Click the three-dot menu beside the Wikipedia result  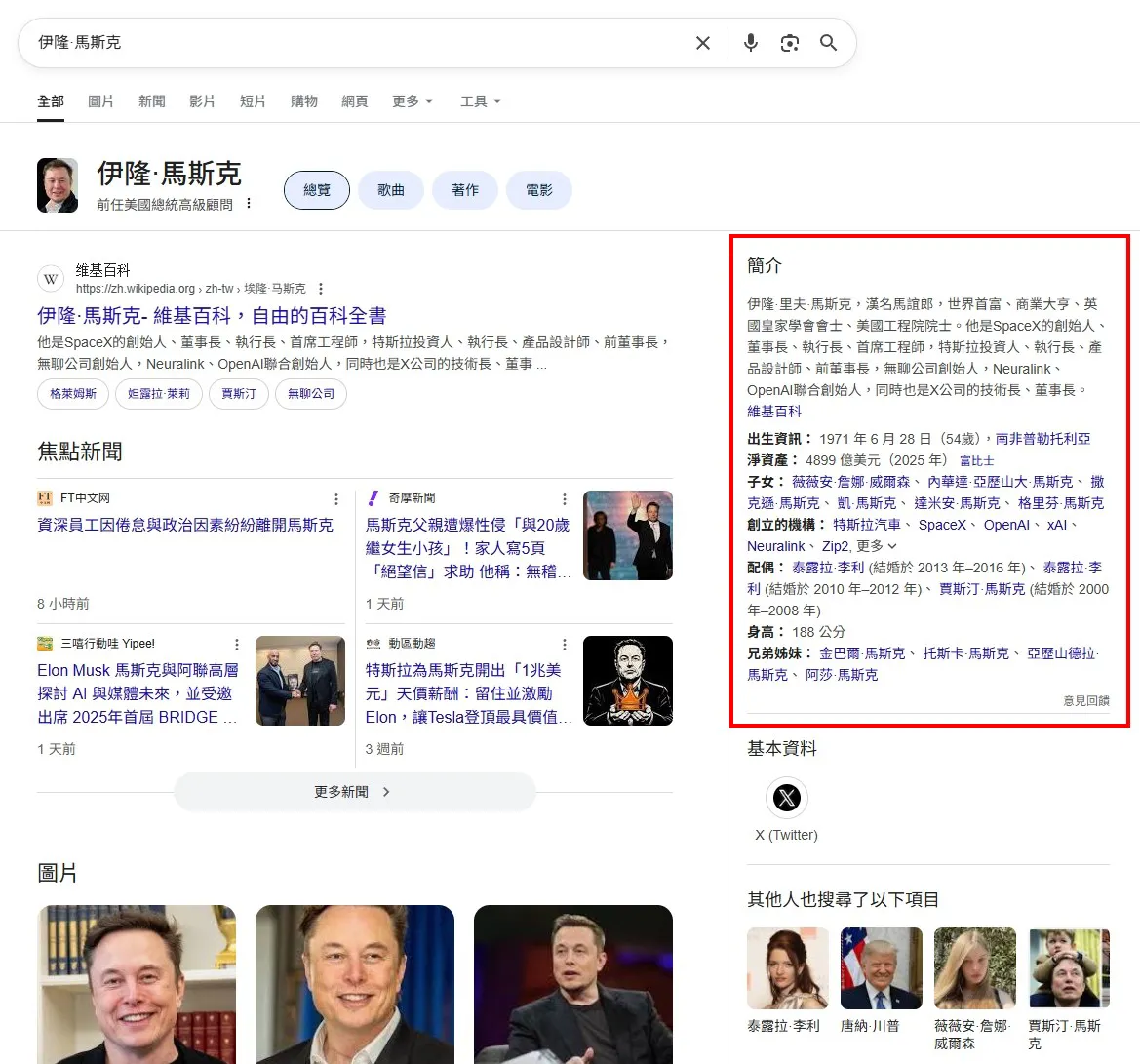point(321,289)
